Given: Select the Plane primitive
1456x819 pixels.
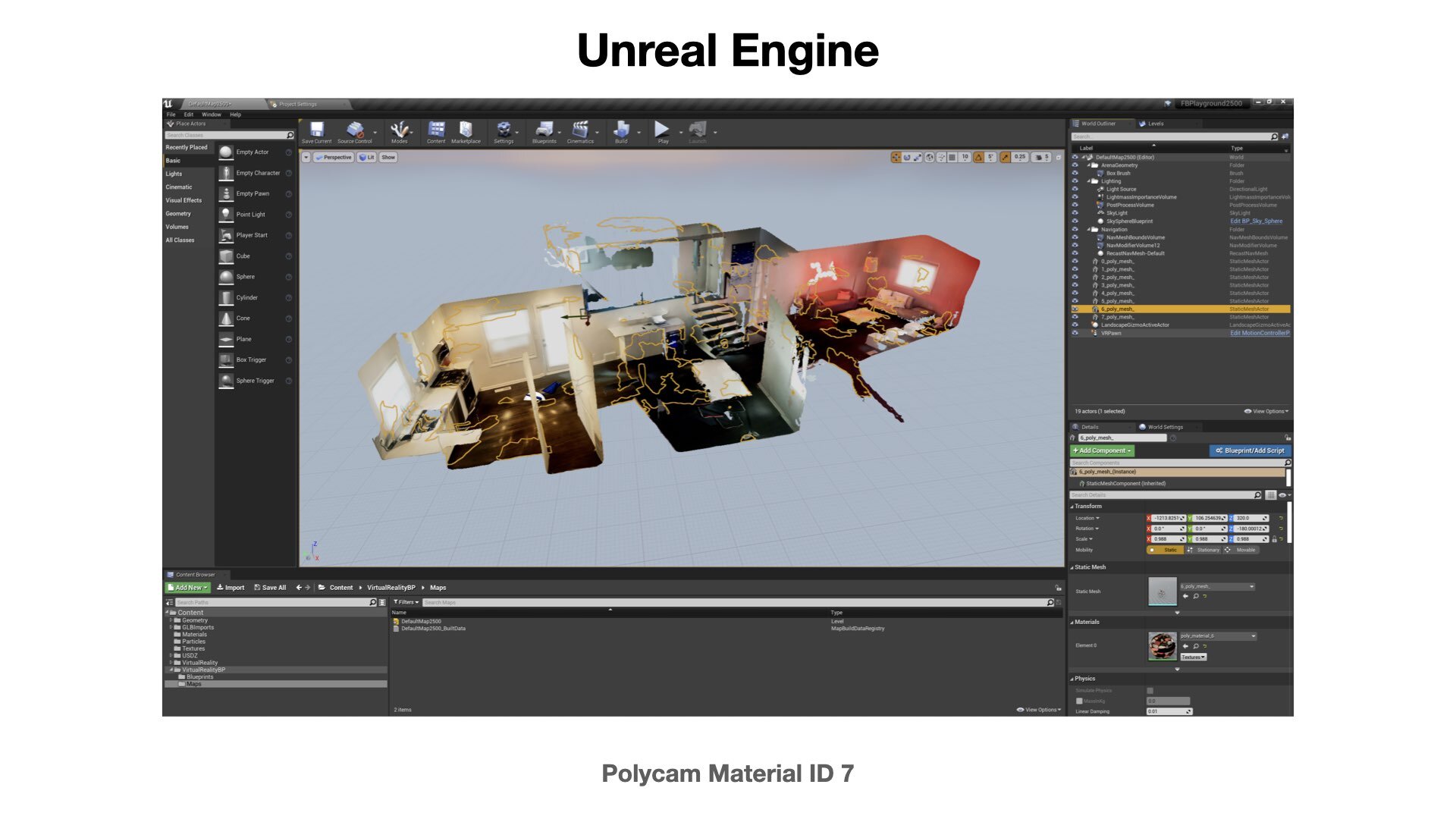Looking at the screenshot, I should [256, 339].
